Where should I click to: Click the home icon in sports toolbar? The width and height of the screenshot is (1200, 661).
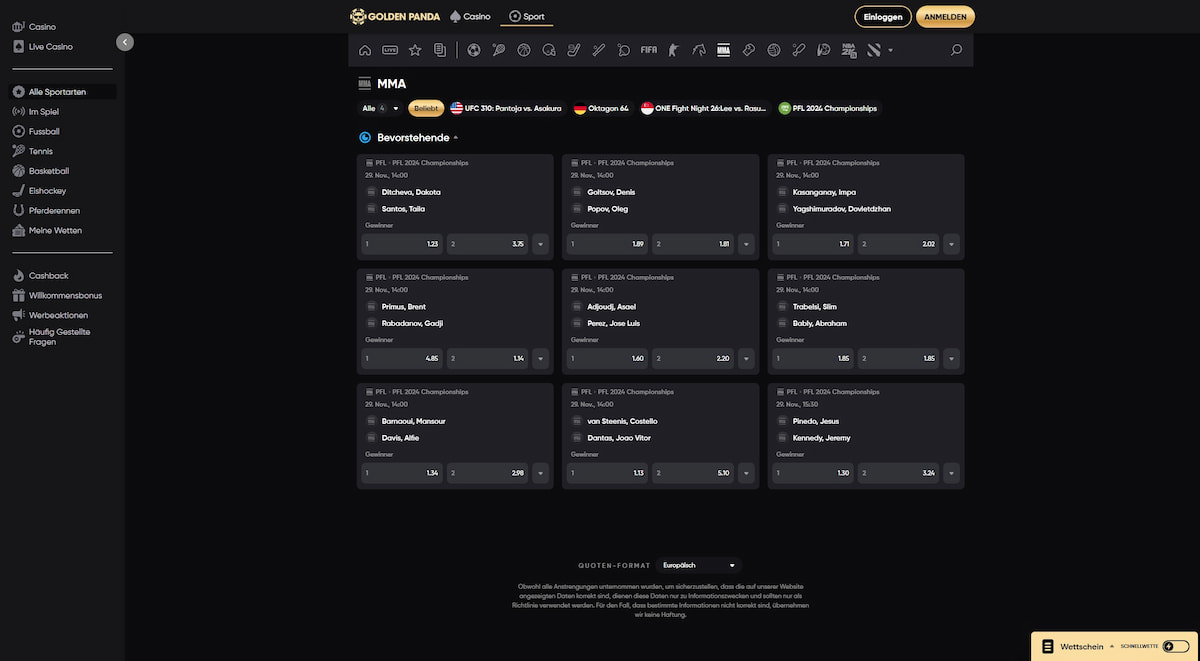pyautogui.click(x=365, y=50)
